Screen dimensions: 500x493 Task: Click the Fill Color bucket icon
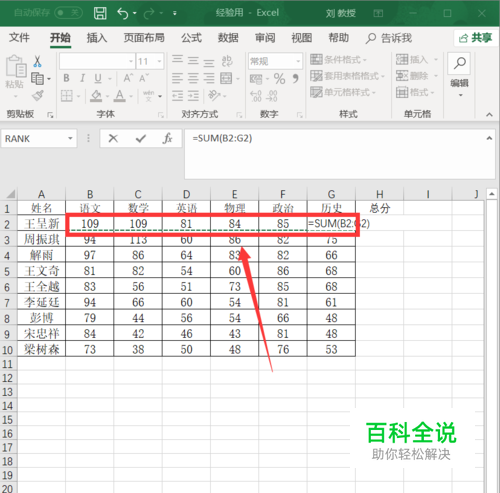(96, 96)
